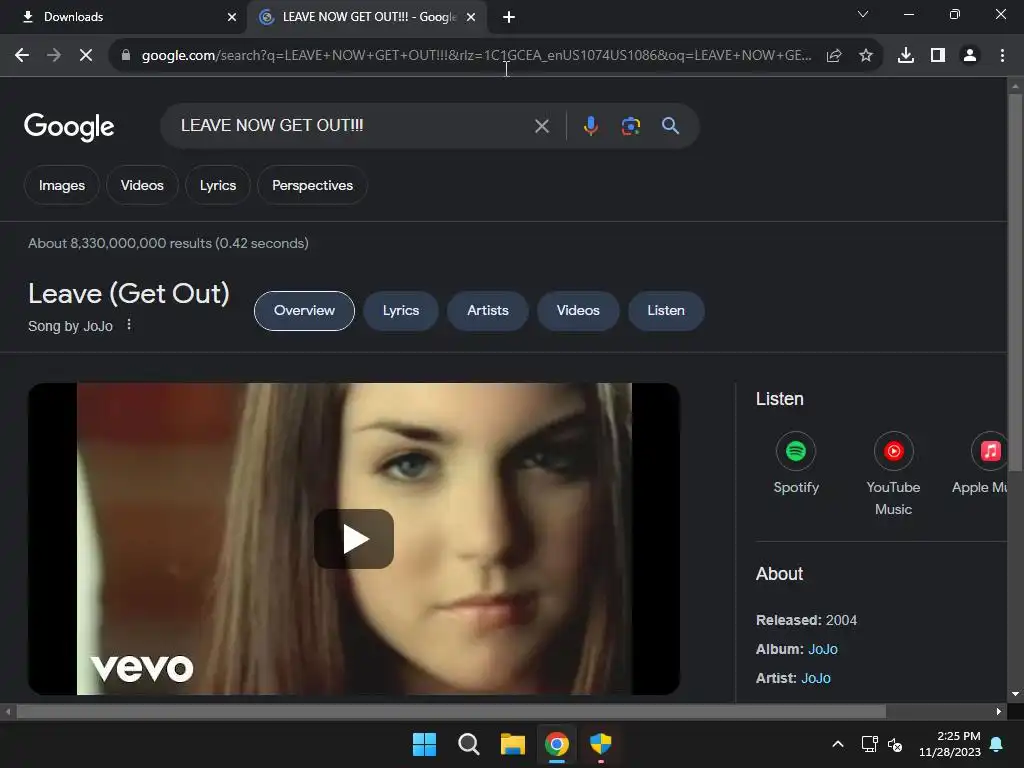The height and width of the screenshot is (768, 1024).
Task: Click the horizontal page scrollbar
Action: point(451,711)
